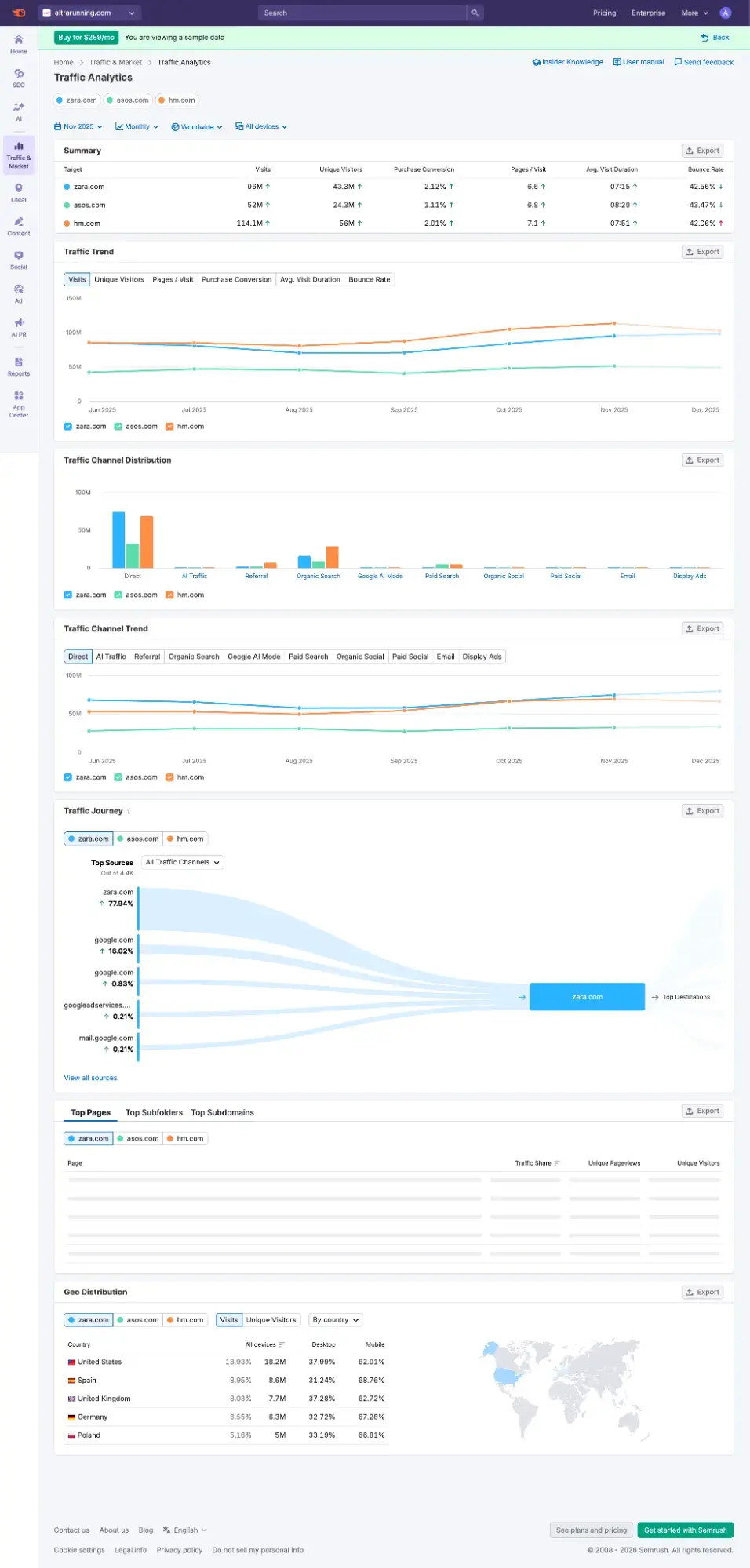Toggle hm.com checkbox in Channel Distribution legend
This screenshot has width=750, height=1568.
pyautogui.click(x=169, y=595)
